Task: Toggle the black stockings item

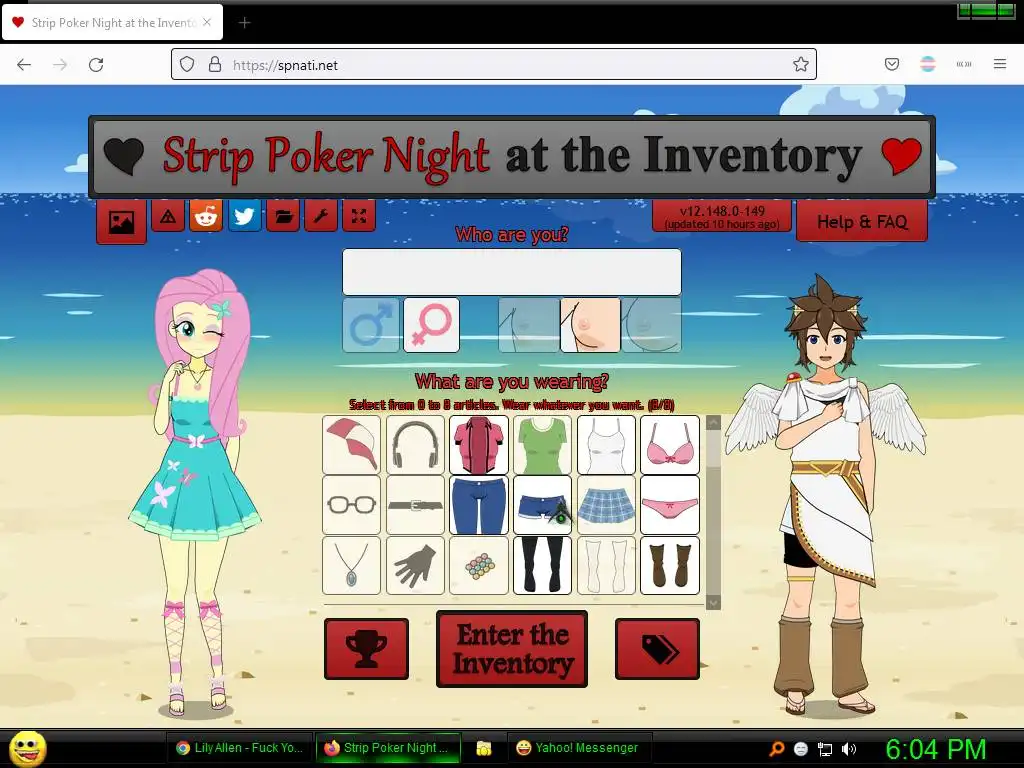Action: pyautogui.click(x=542, y=566)
